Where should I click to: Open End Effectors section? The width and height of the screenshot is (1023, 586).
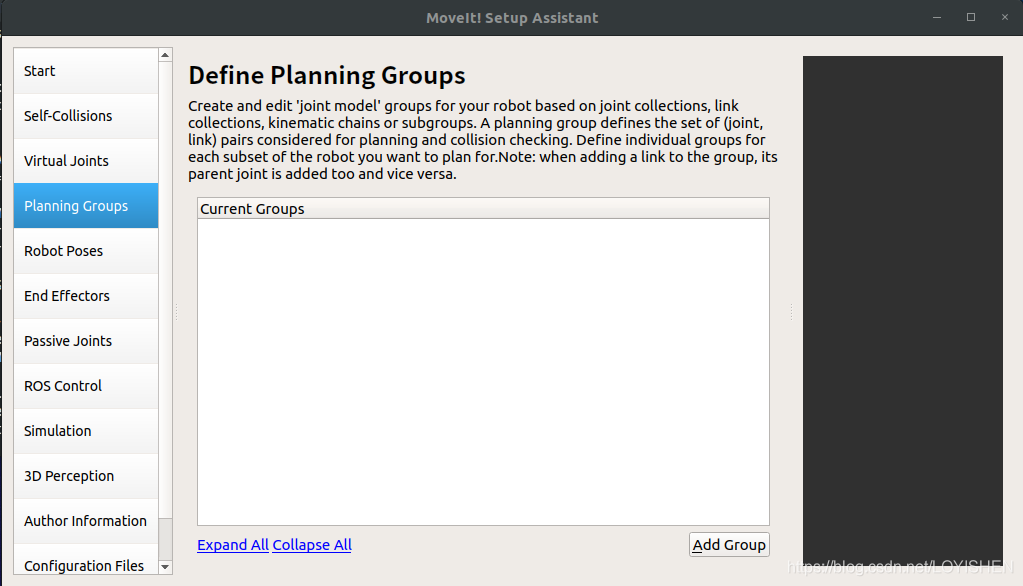[x=85, y=296]
